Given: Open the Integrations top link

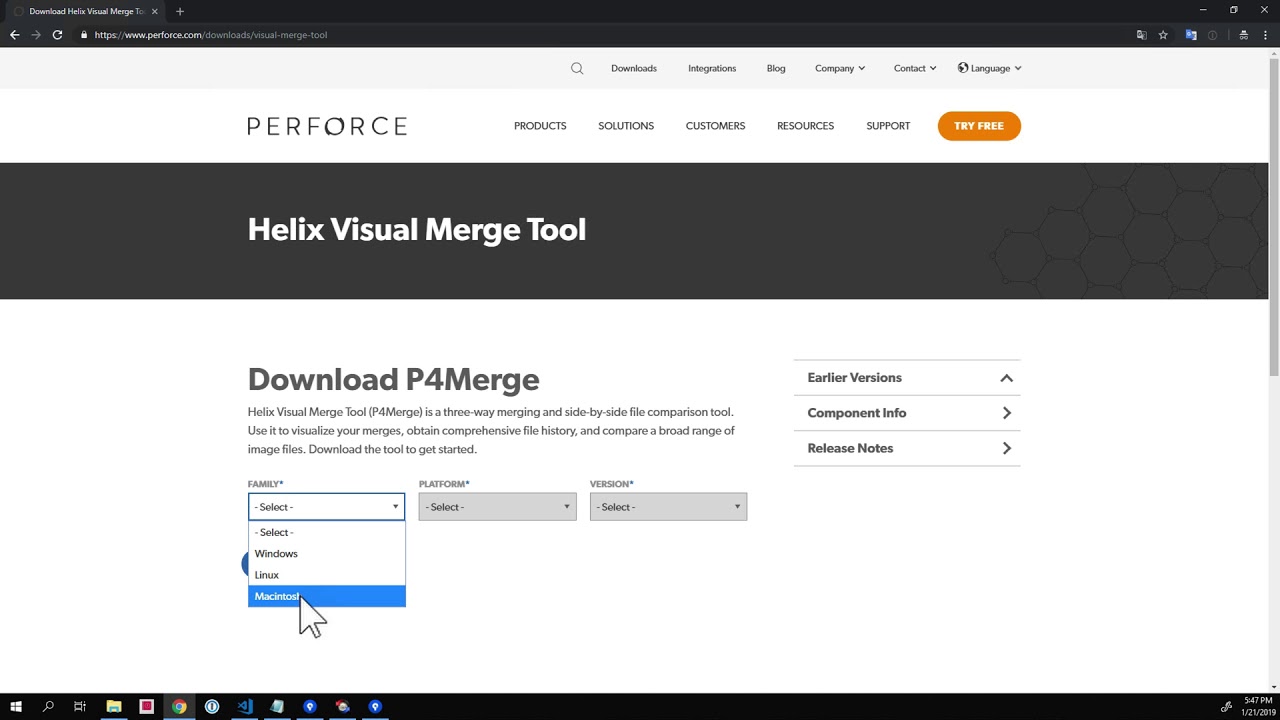Looking at the screenshot, I should [x=712, y=68].
